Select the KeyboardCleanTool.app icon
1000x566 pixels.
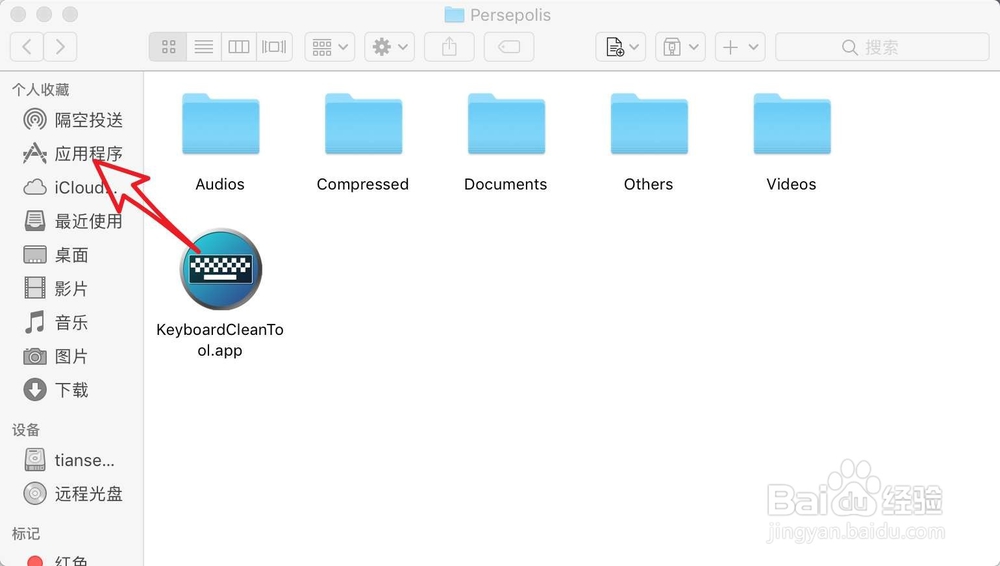tap(221, 269)
